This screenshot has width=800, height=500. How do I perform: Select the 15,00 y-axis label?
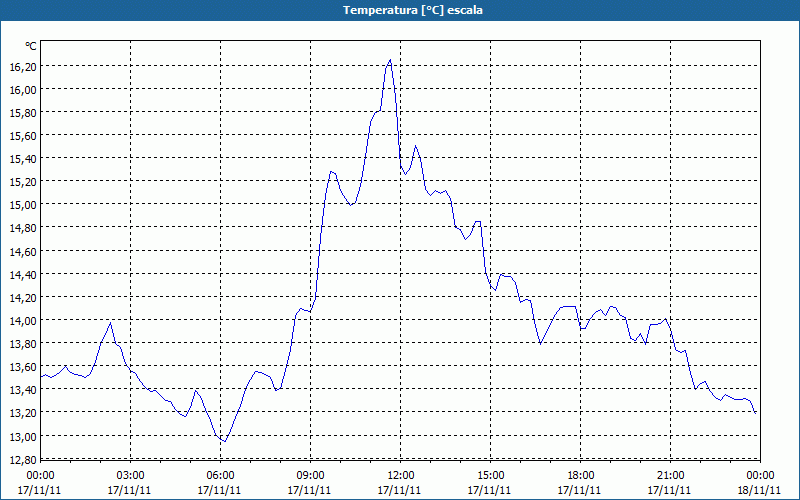coord(23,205)
